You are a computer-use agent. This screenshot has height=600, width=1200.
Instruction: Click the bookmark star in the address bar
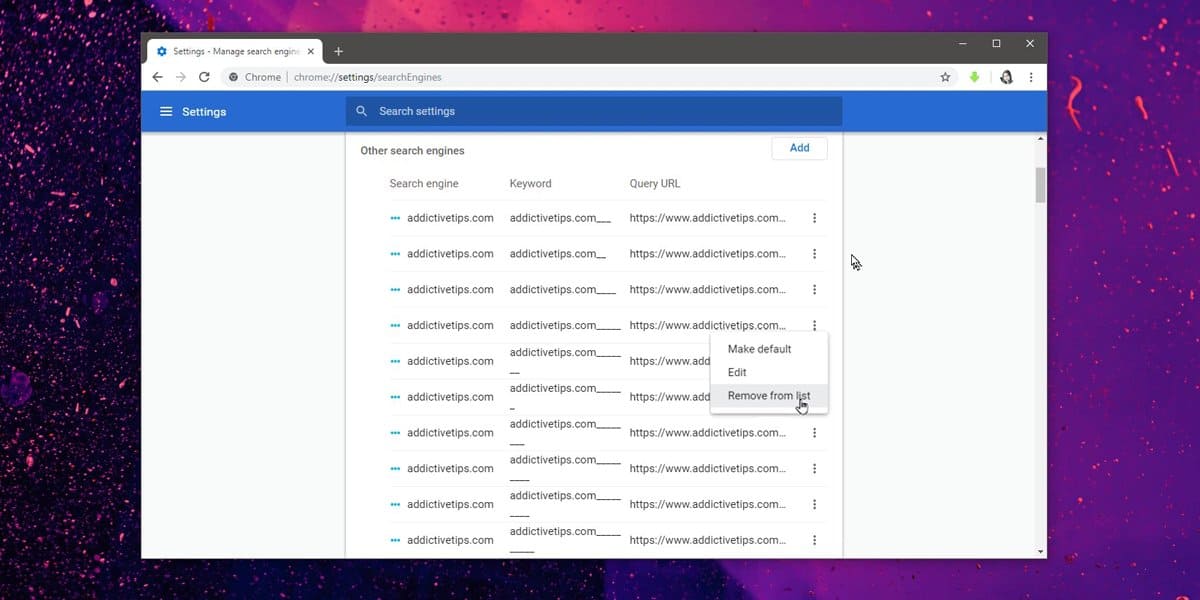point(945,76)
